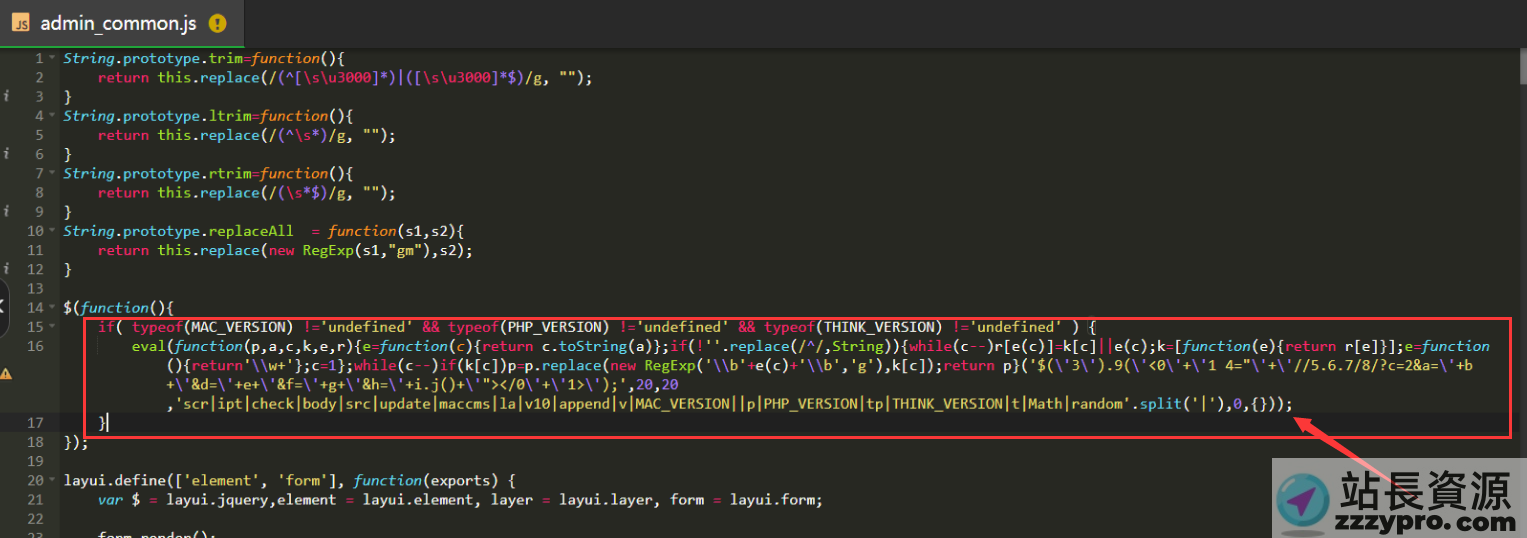Image resolution: width=1527 pixels, height=538 pixels.
Task: Click the info marker beside line 6
Action: click(7, 155)
